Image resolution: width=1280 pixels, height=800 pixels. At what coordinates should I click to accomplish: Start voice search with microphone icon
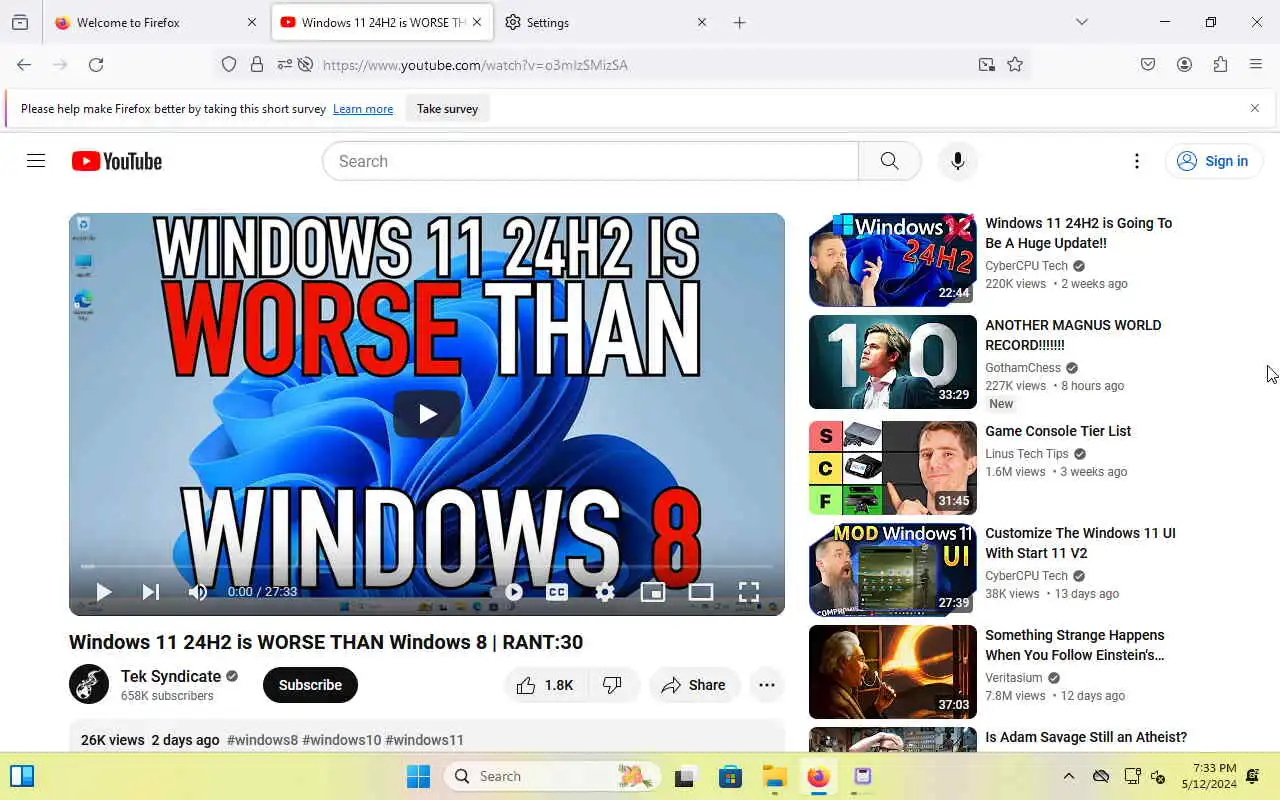coord(957,161)
